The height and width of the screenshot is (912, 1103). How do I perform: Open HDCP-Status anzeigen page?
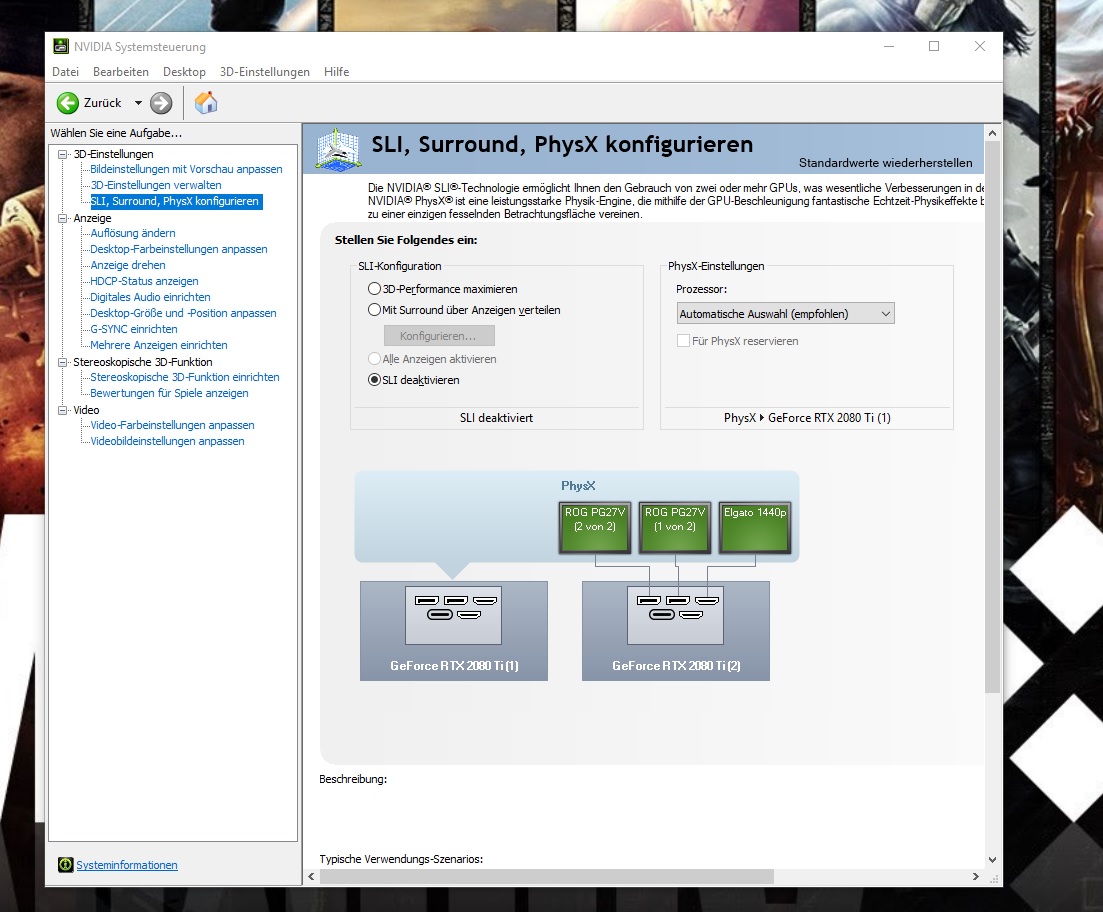pos(144,281)
